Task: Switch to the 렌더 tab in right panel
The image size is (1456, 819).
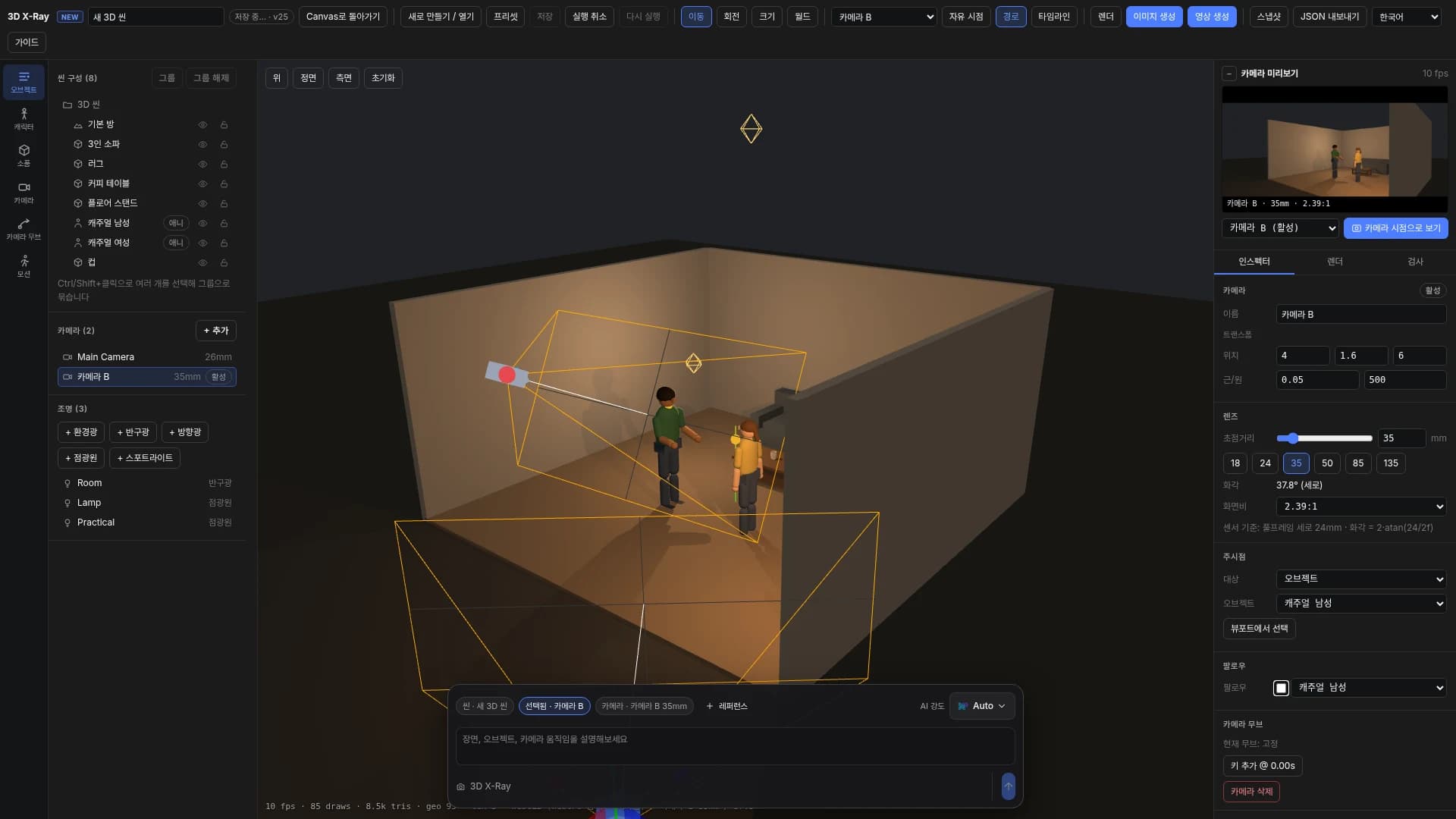Action: [1335, 262]
